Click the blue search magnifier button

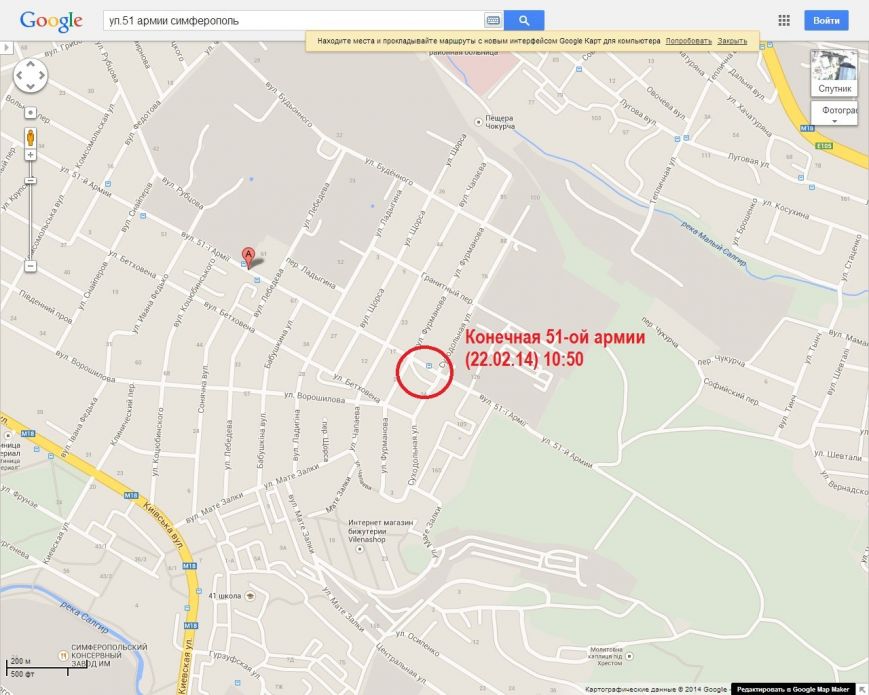[x=524, y=21]
